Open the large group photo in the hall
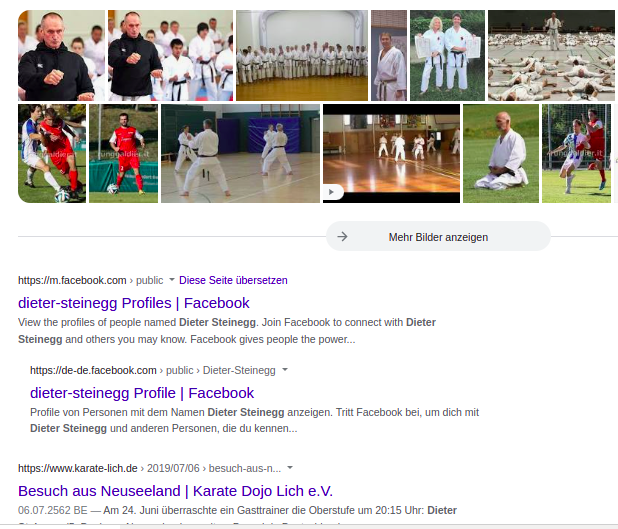This screenshot has width=618, height=529. tap(301, 55)
